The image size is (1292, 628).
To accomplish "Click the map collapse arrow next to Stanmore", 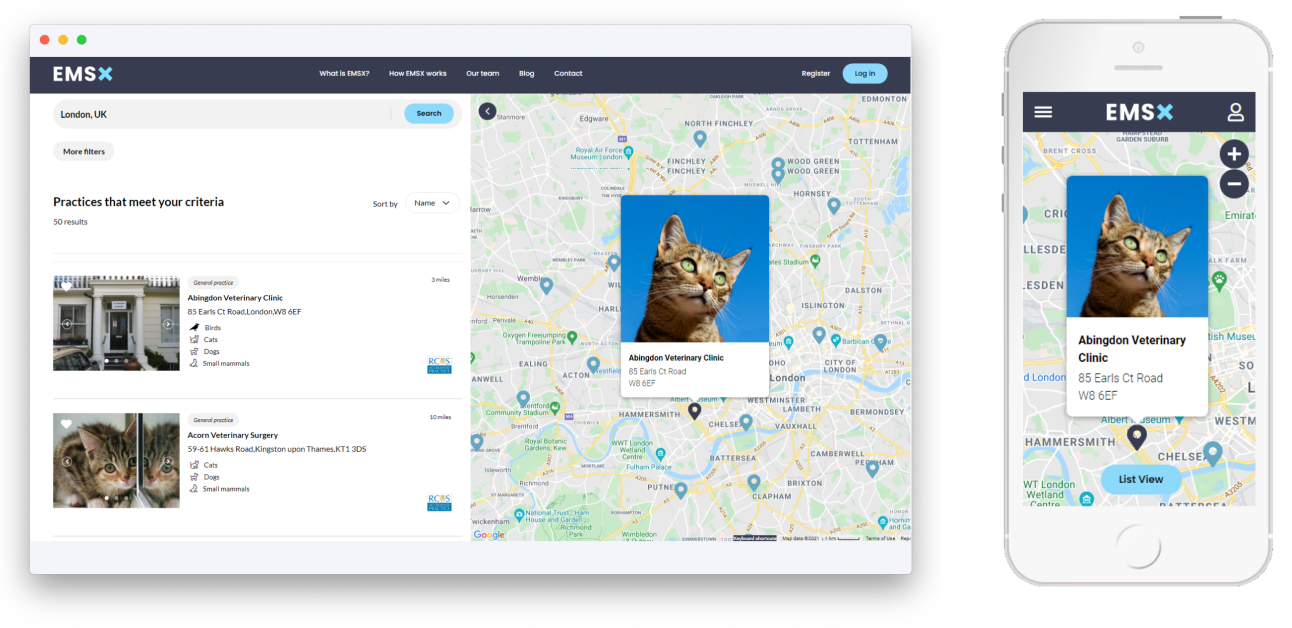I will (487, 111).
